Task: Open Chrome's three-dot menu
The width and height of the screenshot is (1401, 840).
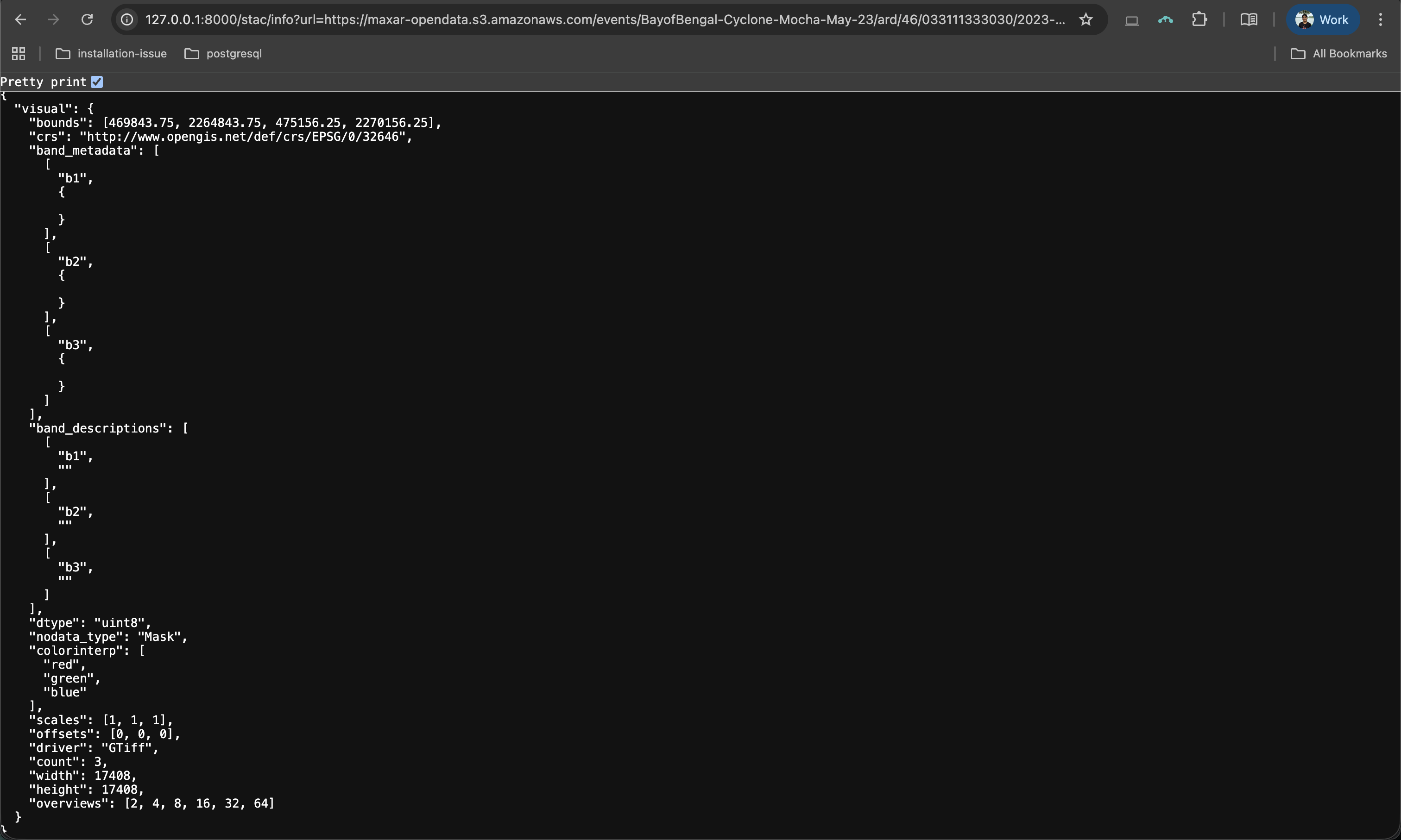Action: point(1380,20)
